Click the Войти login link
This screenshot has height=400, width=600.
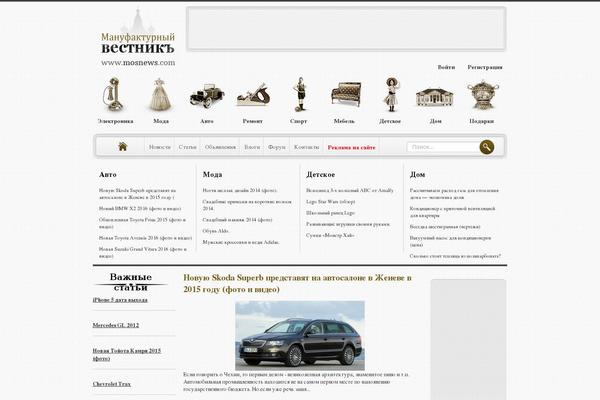click(446, 67)
